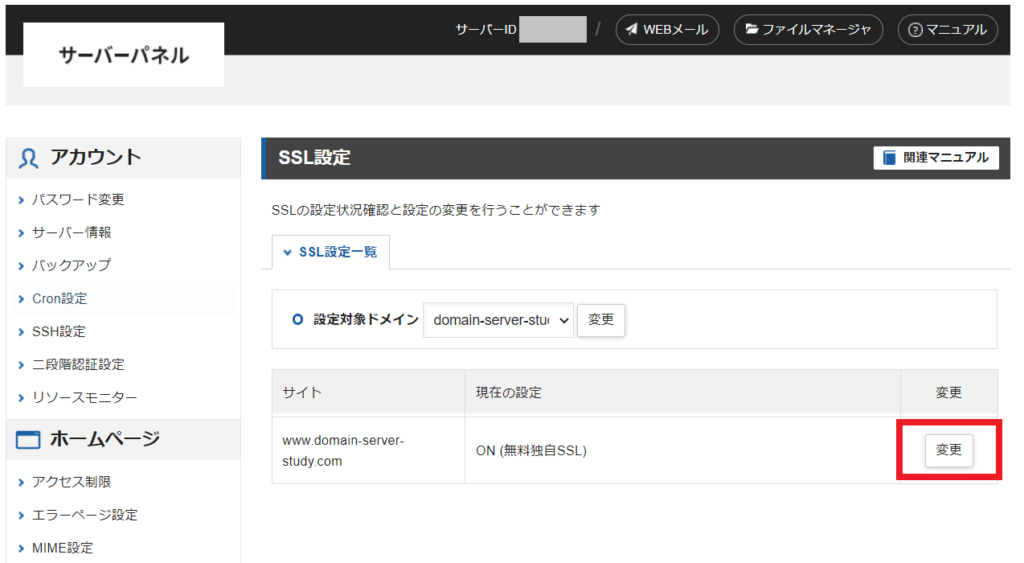The width and height of the screenshot is (1024, 563).
Task: Click the サーバーパネル logo
Action: pyautogui.click(x=123, y=55)
